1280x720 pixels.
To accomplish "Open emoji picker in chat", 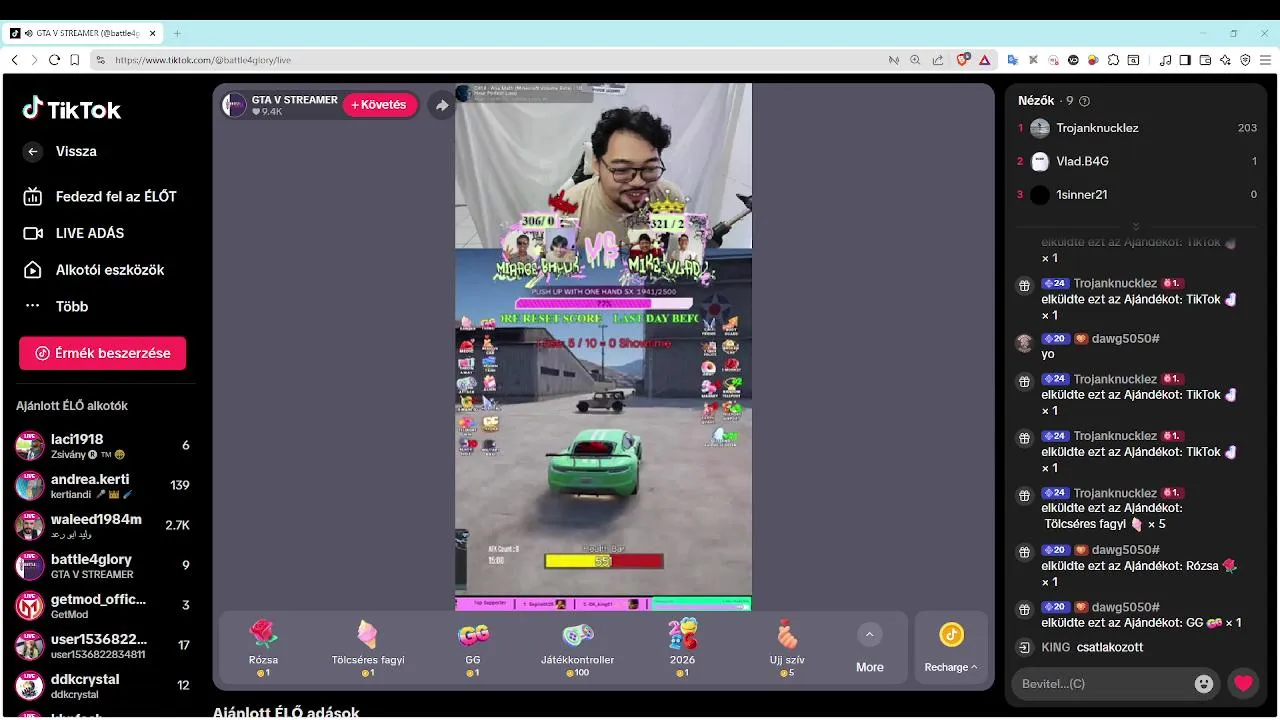I will [1204, 684].
